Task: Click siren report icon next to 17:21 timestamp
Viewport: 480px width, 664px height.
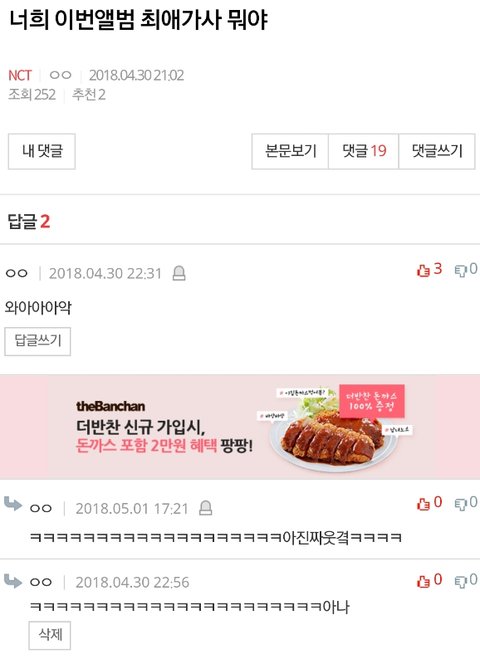Action: pos(205,508)
